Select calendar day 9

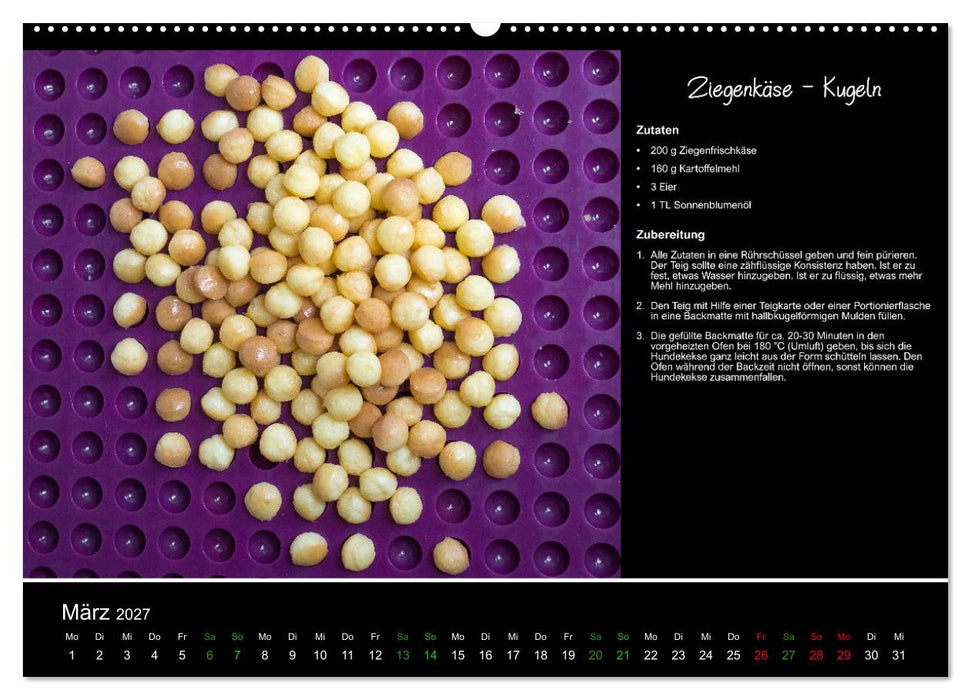292,655
